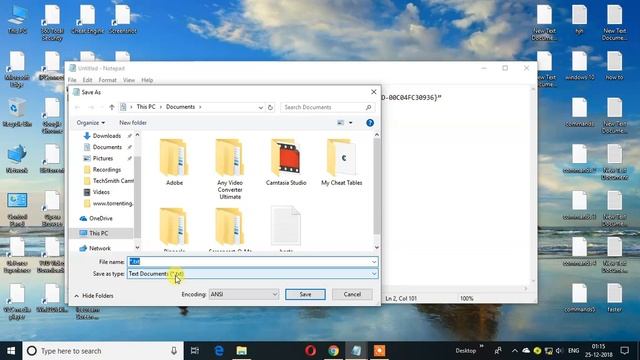Create a New folder
640x360 pixels.
133,122
